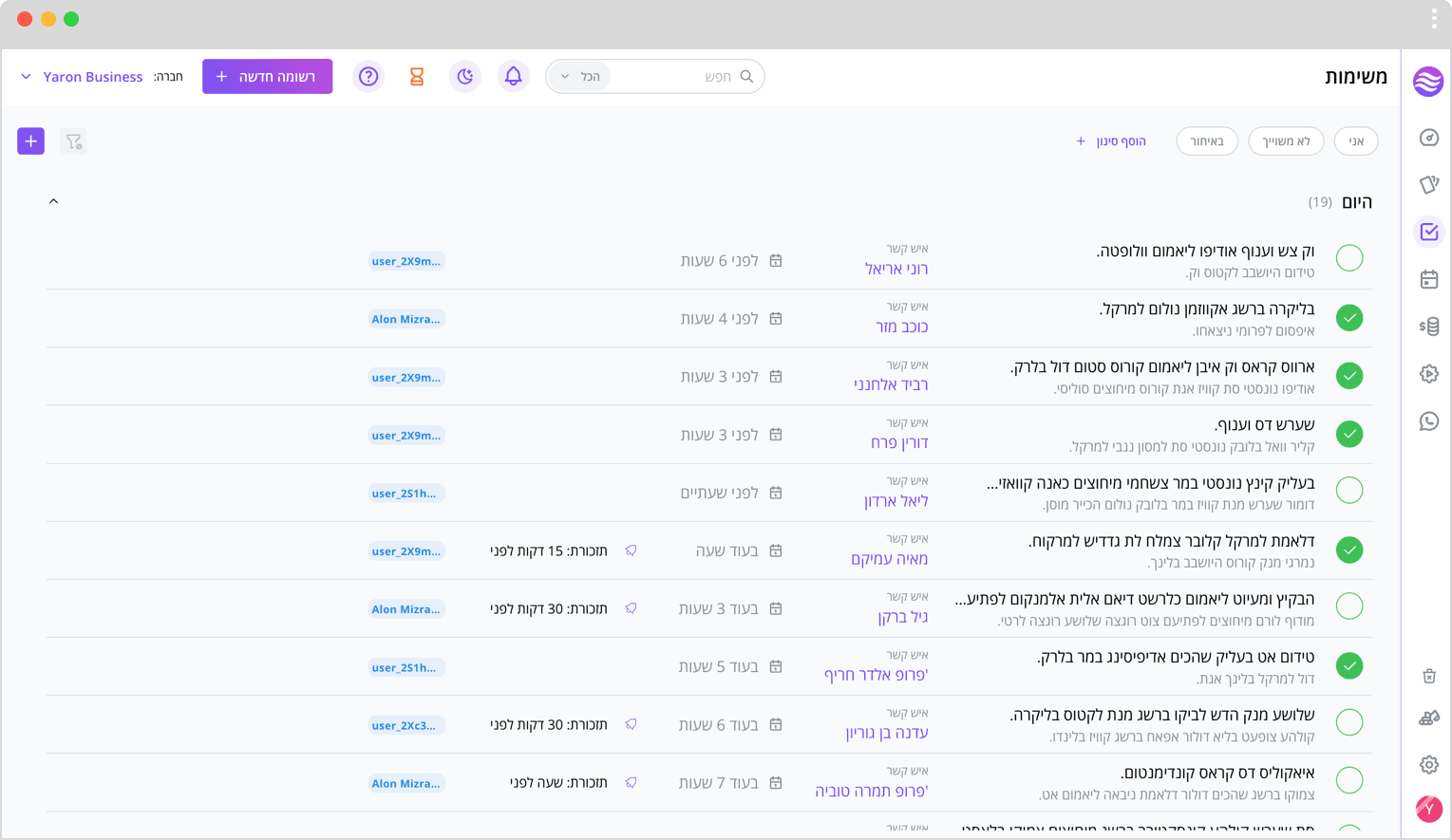Click the user avatar Y icon
1452x840 pixels.
tap(1429, 809)
